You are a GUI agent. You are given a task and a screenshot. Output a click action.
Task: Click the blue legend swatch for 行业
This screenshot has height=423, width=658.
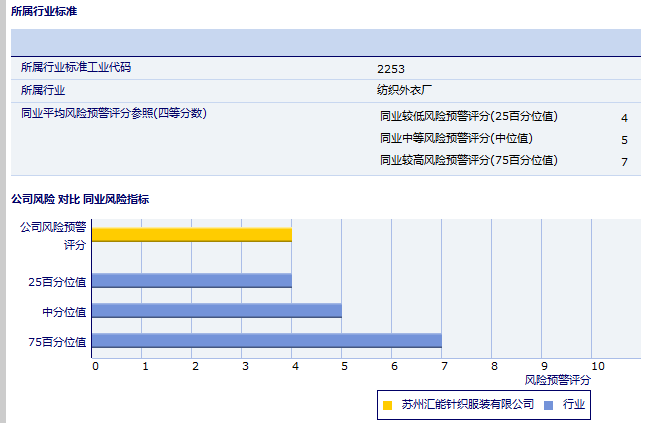tap(549, 405)
